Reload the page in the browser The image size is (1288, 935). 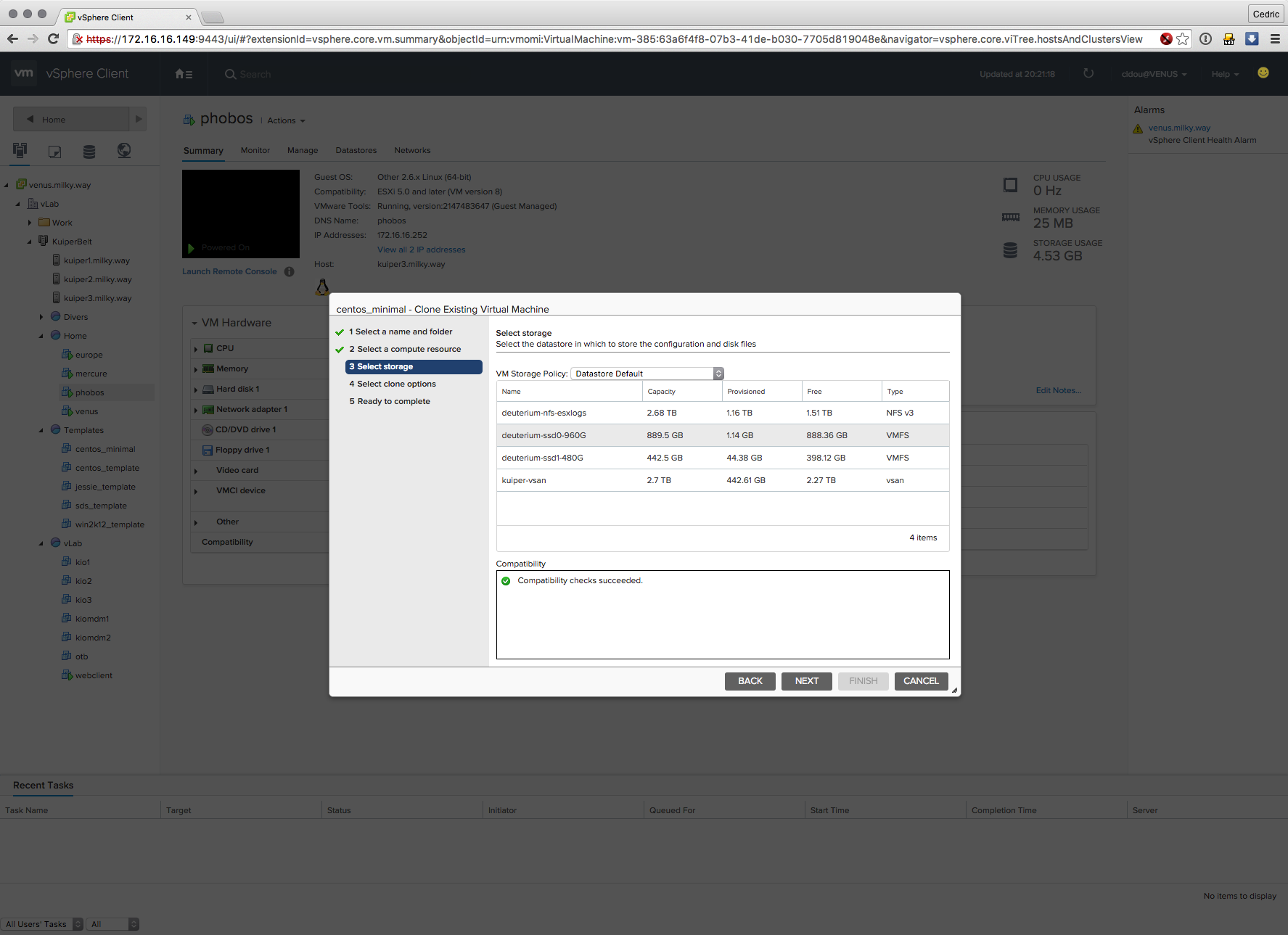[53, 39]
